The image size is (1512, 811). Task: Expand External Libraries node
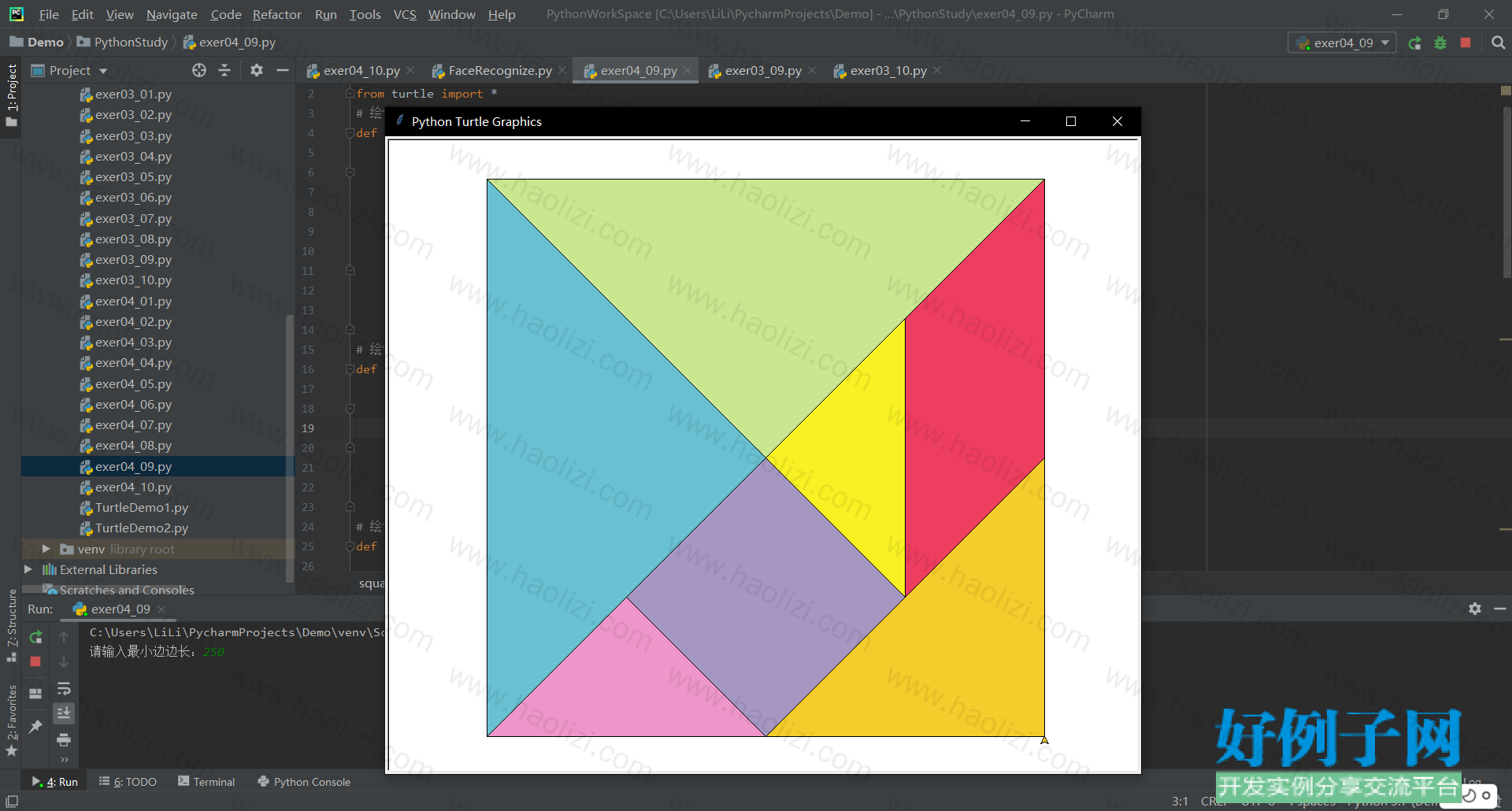pos(28,569)
